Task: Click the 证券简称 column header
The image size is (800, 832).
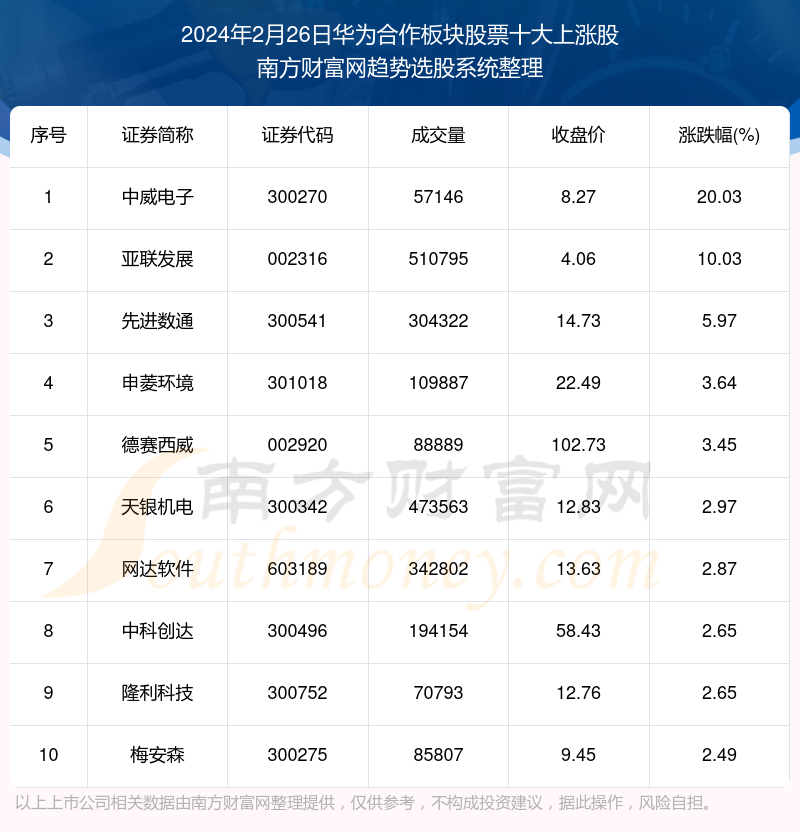Action: point(158,135)
